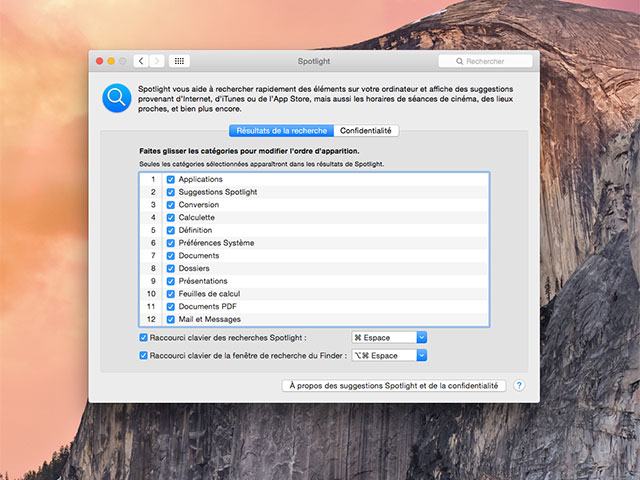Disable Finder search window shortcut checkbox
Screen dimensions: 640x480
coord(143,356)
